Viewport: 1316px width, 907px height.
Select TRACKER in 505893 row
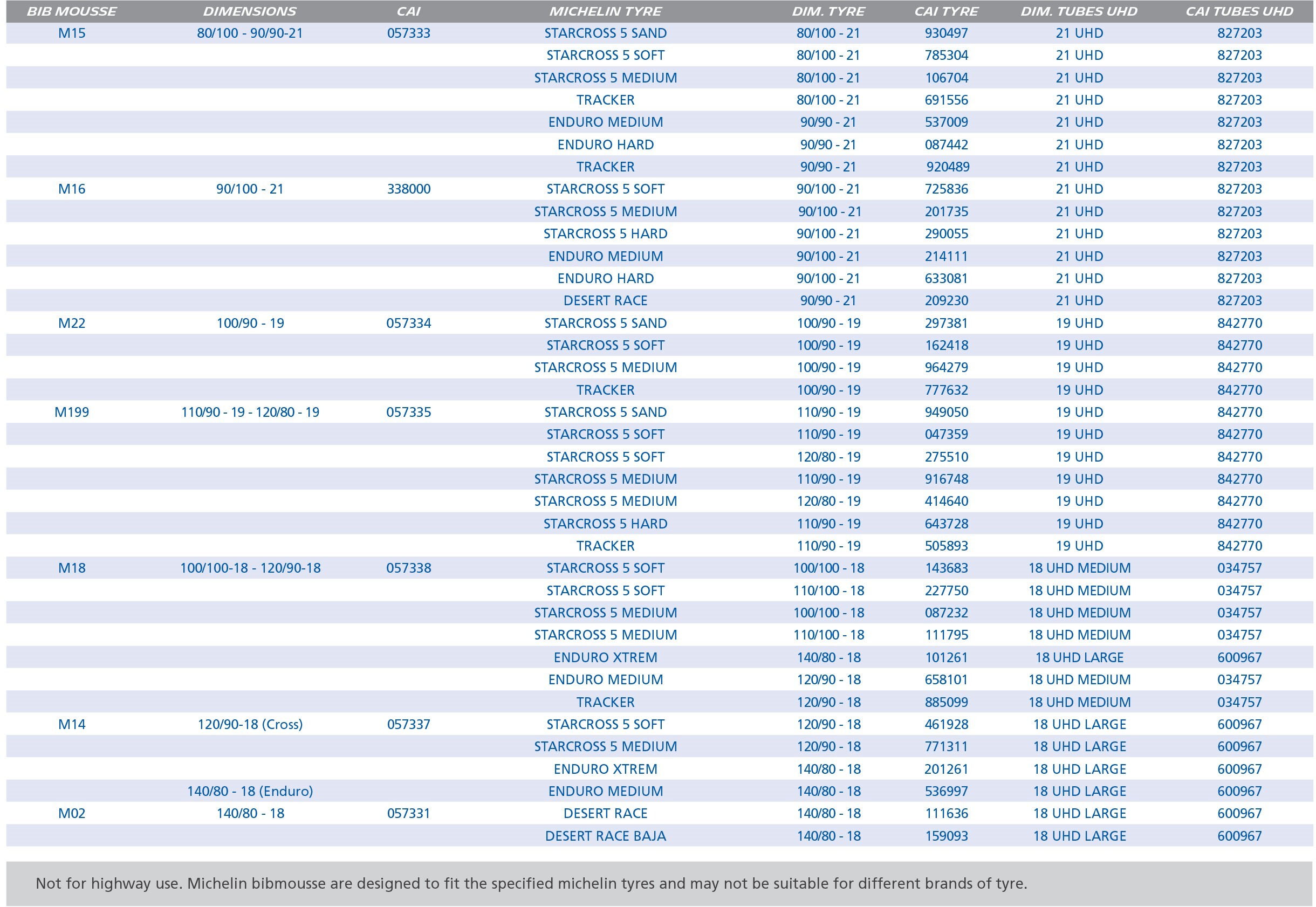[x=606, y=546]
